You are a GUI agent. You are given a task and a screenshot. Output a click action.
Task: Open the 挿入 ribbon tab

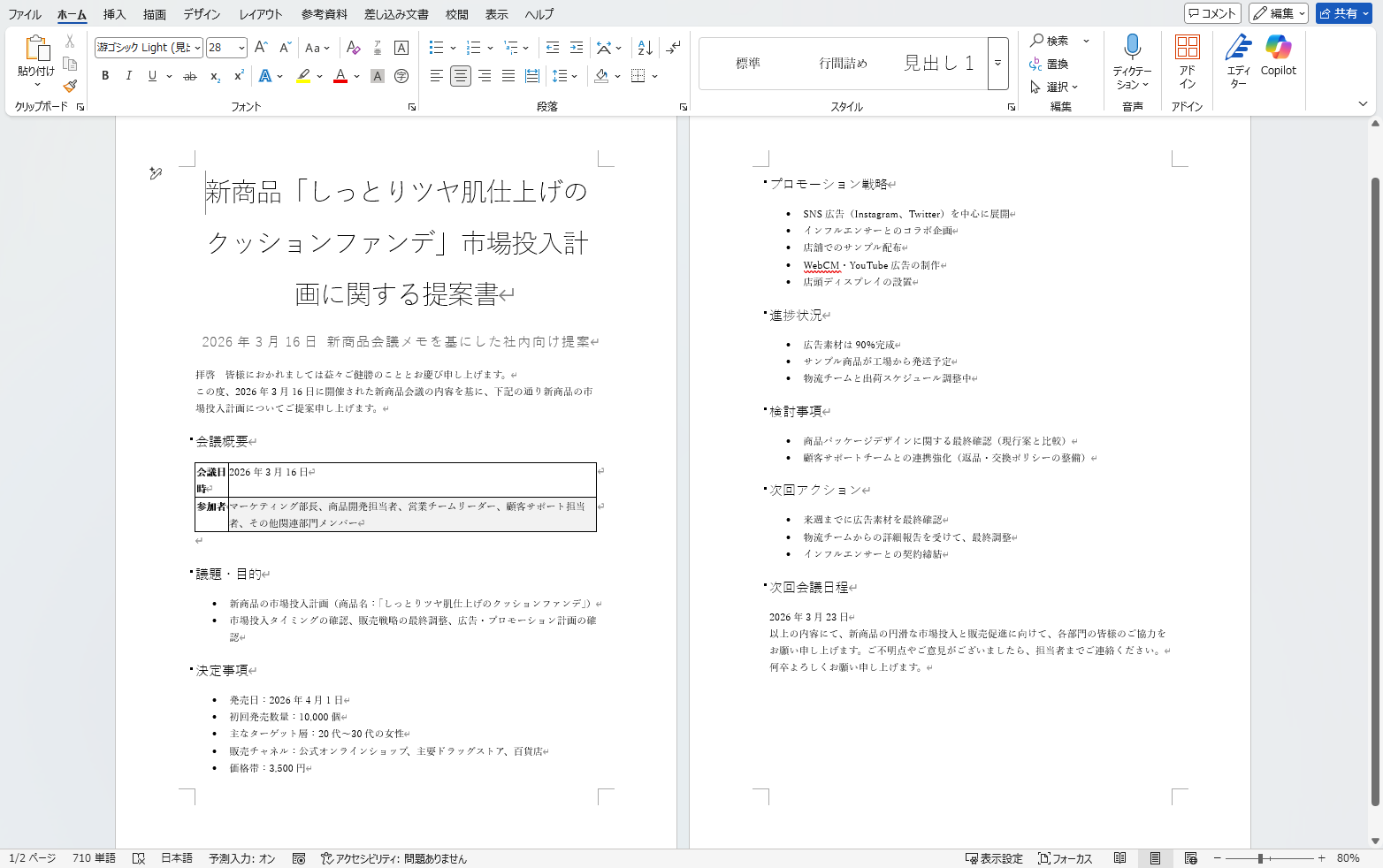pos(114,14)
